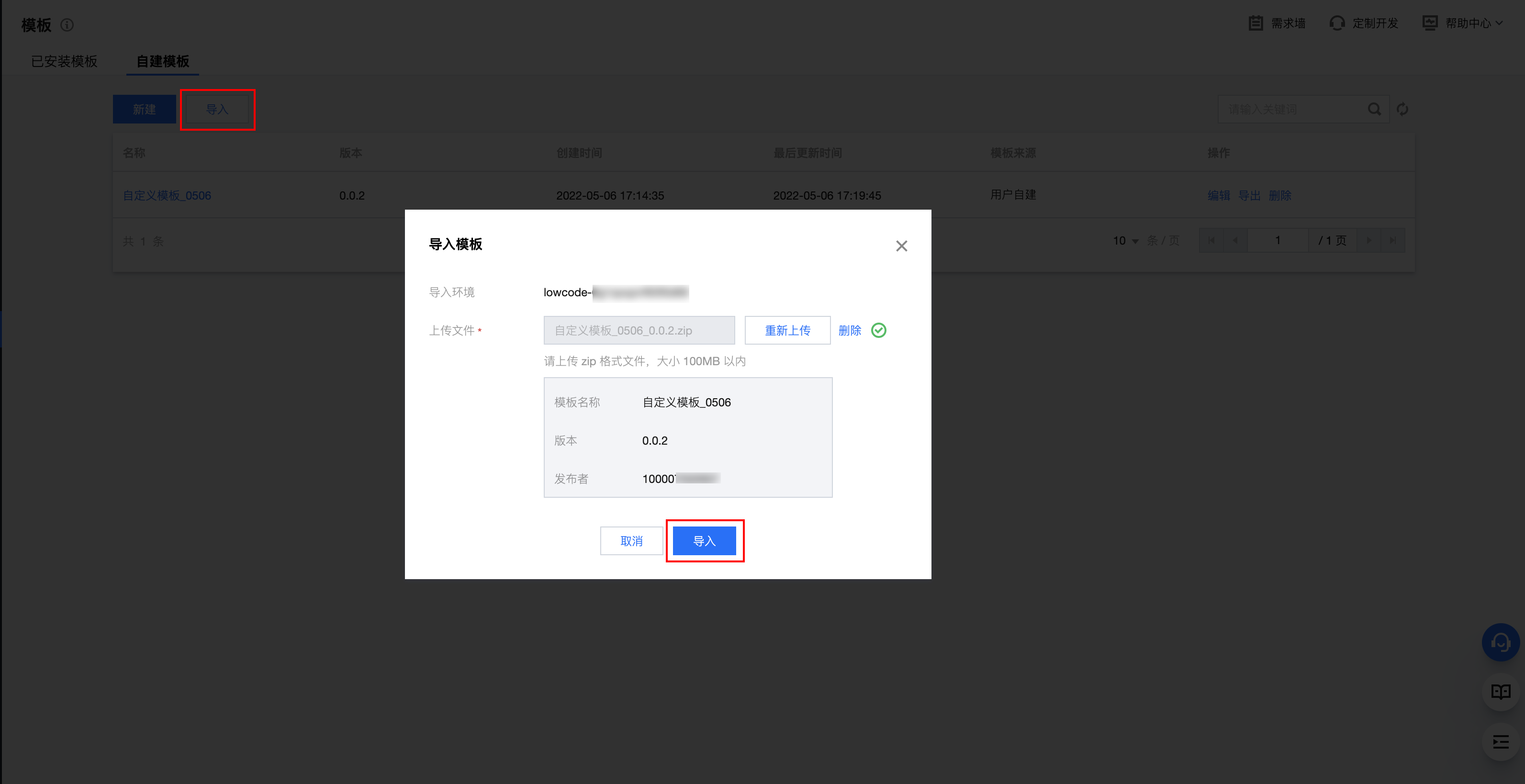The image size is (1525, 784).
Task: Click 导出 in the 操作 column
Action: tap(1249, 195)
